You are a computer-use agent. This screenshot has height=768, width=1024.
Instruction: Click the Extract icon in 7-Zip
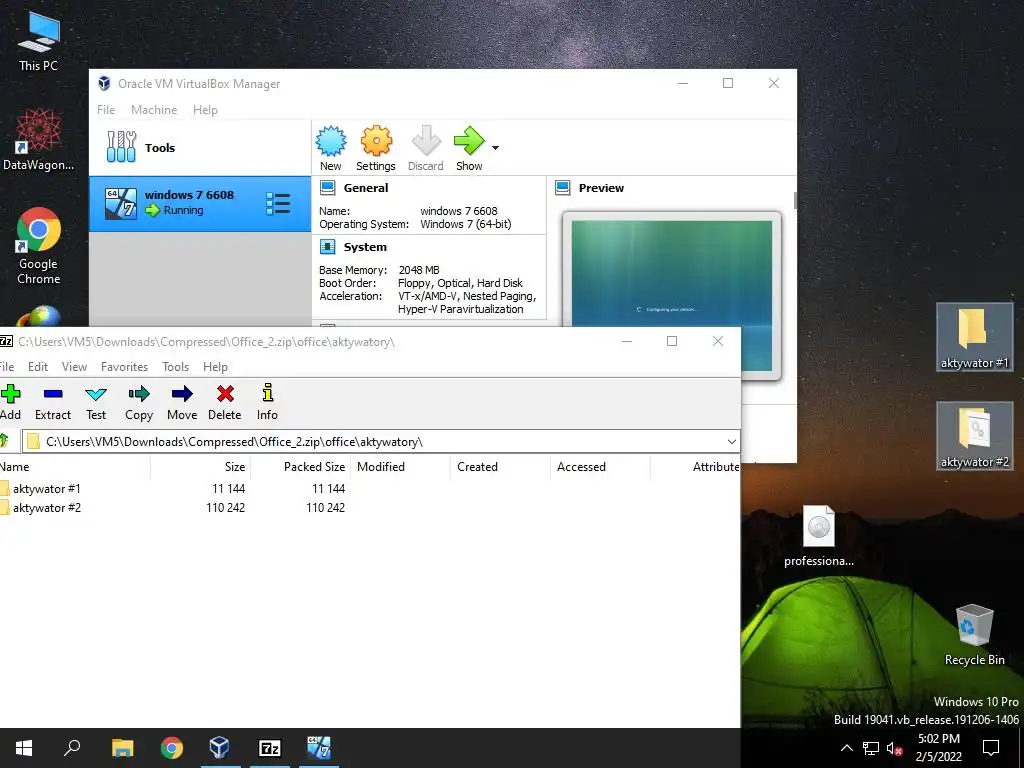coord(53,402)
